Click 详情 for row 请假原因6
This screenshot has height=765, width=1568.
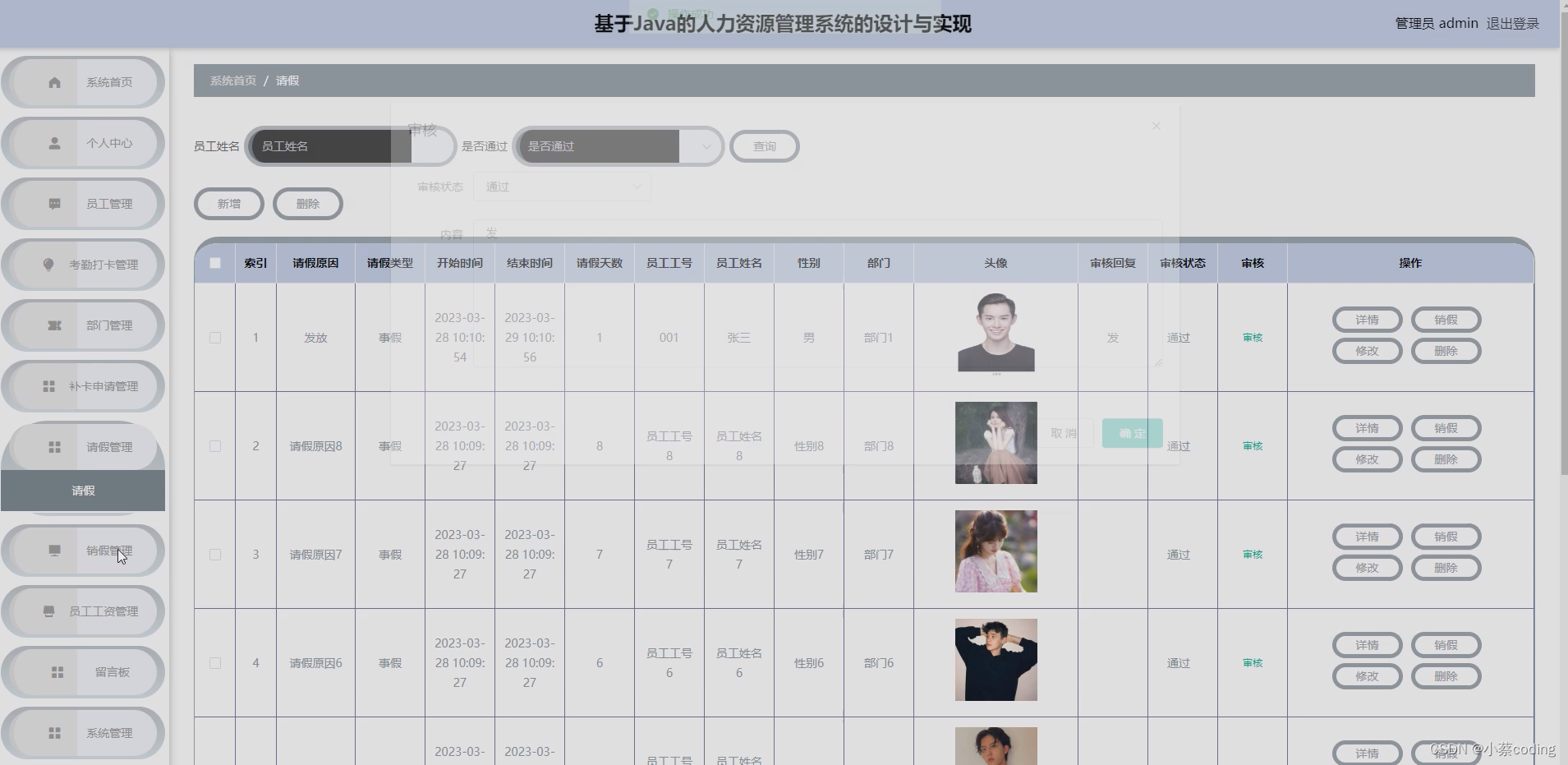(x=1367, y=645)
